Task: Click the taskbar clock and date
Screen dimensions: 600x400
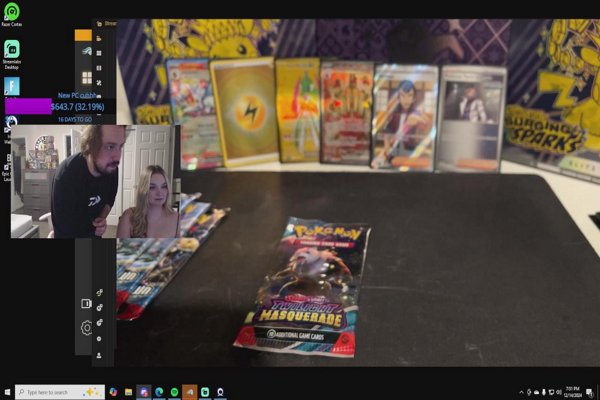Action: point(572,392)
